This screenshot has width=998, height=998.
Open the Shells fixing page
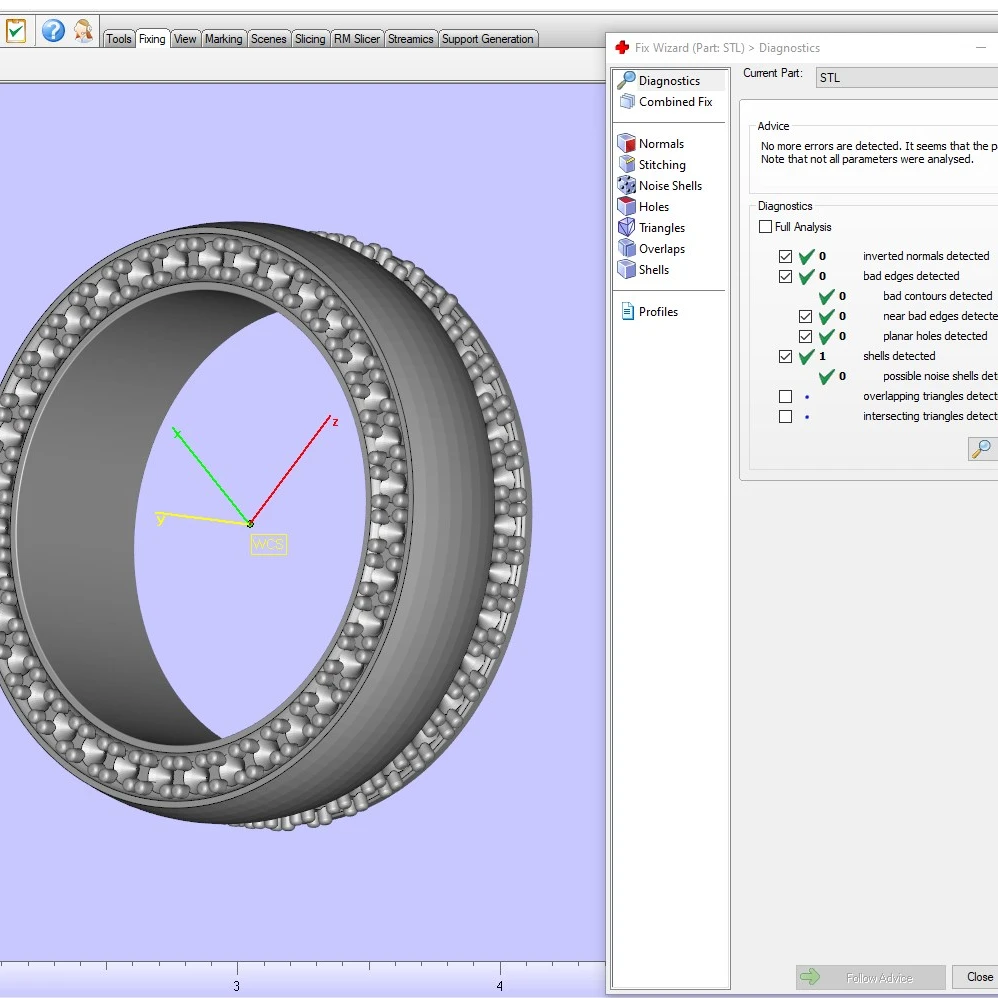click(654, 269)
